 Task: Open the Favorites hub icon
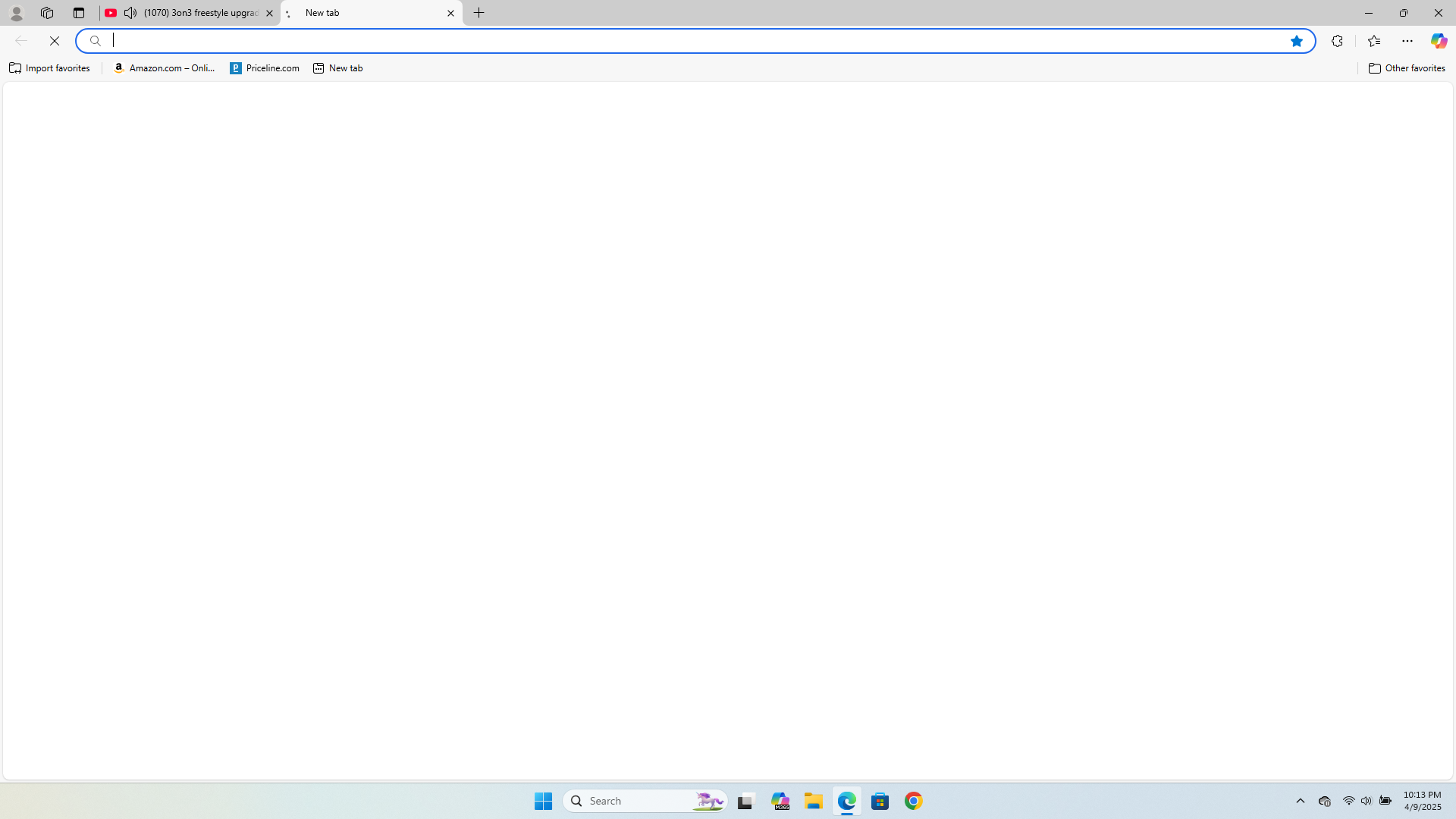pos(1373,41)
